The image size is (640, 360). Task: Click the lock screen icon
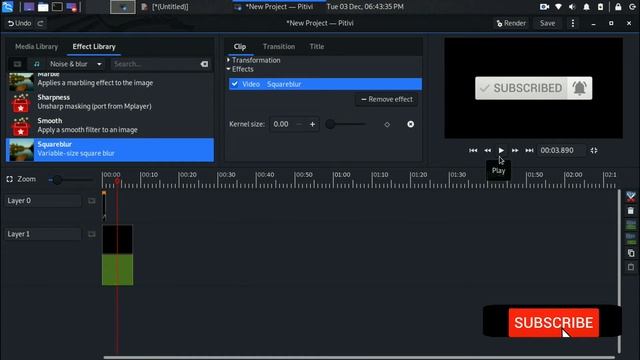click(x=618, y=7)
